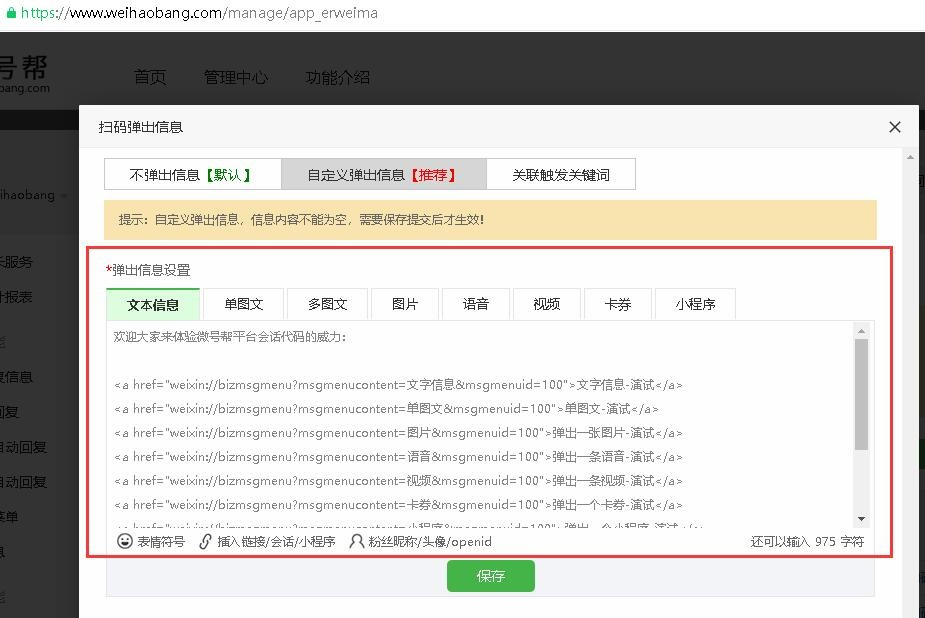Screen dimensions: 925x618
Task: Click the line containing 弹出一个卡券-演试
Action: pyautogui.click(x=398, y=505)
